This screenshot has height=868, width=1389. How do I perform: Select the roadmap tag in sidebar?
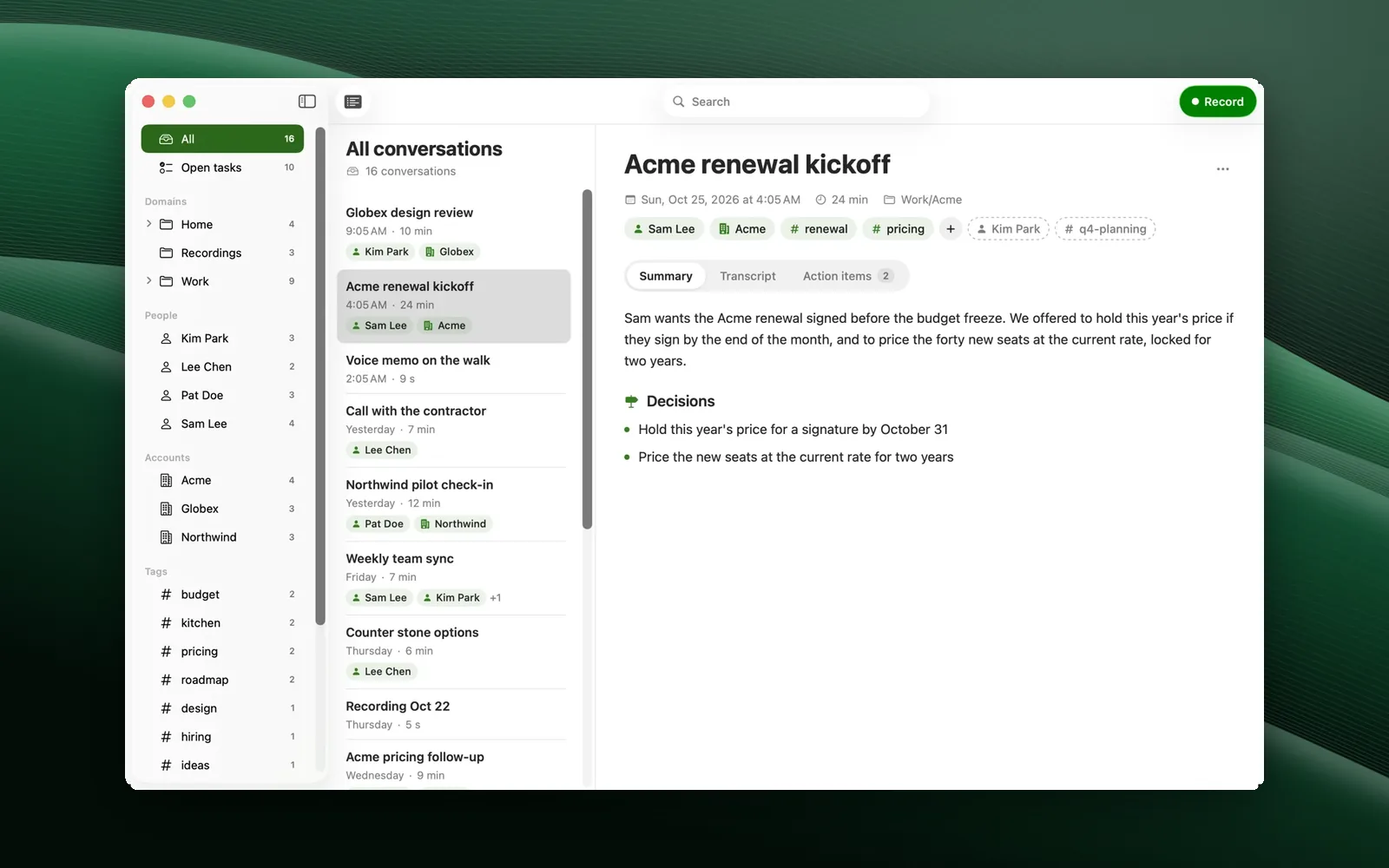222,680
